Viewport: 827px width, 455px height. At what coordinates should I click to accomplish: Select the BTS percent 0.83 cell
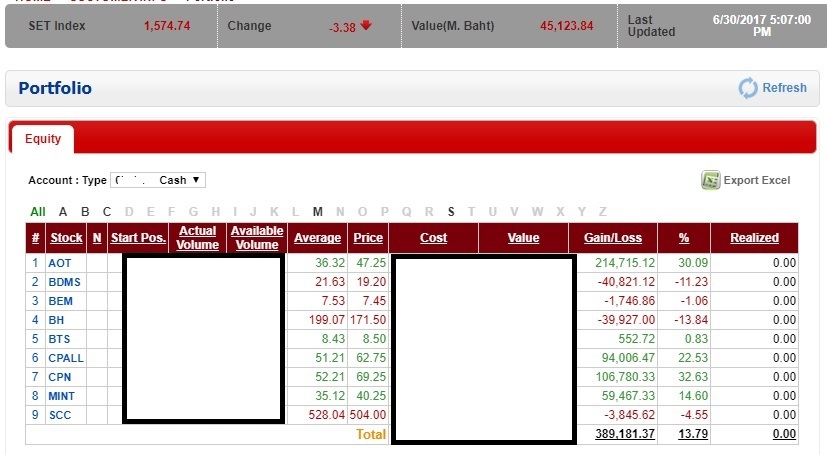(x=696, y=339)
